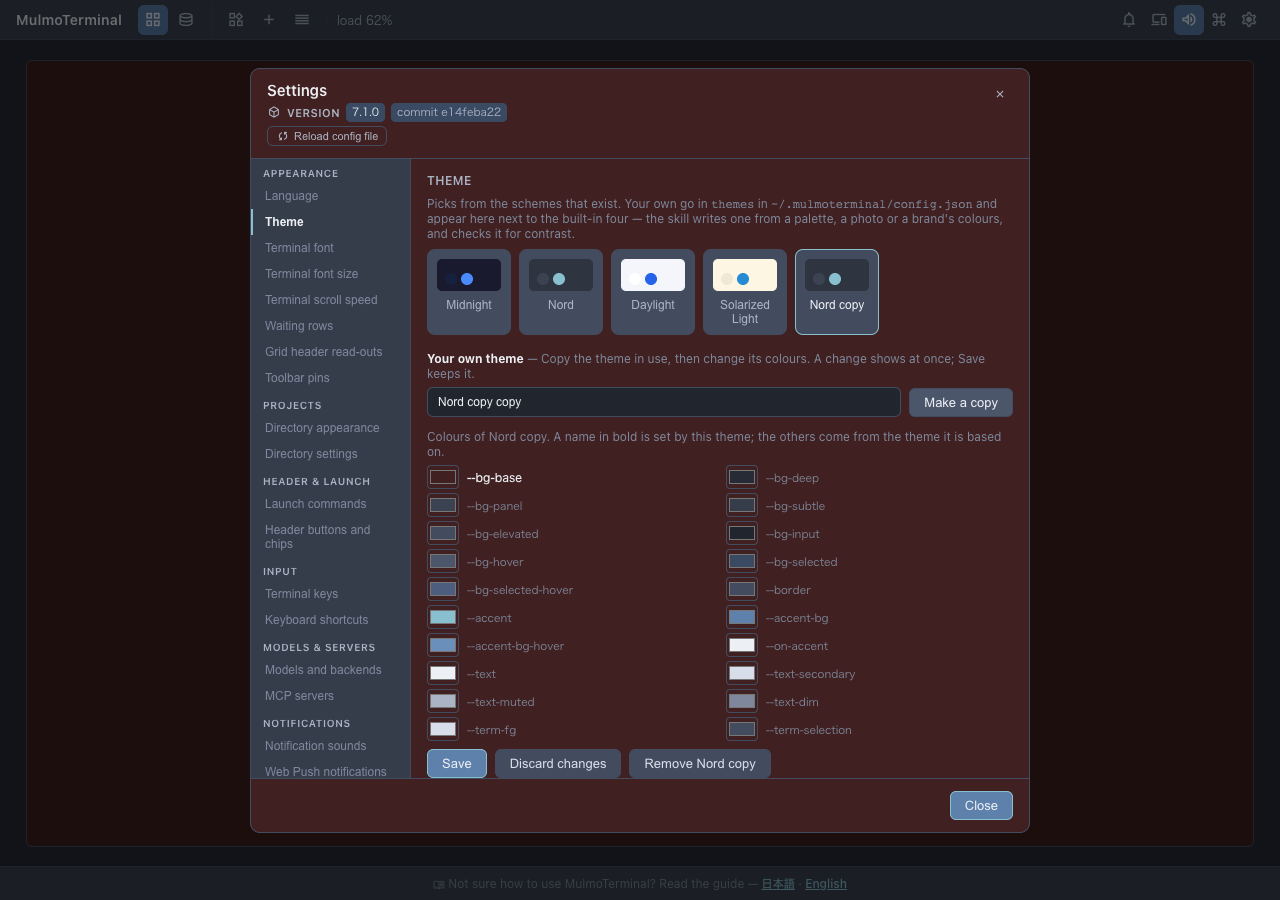Click the grid view icon in top toolbar
Viewport: 1280px width, 900px height.
click(153, 20)
